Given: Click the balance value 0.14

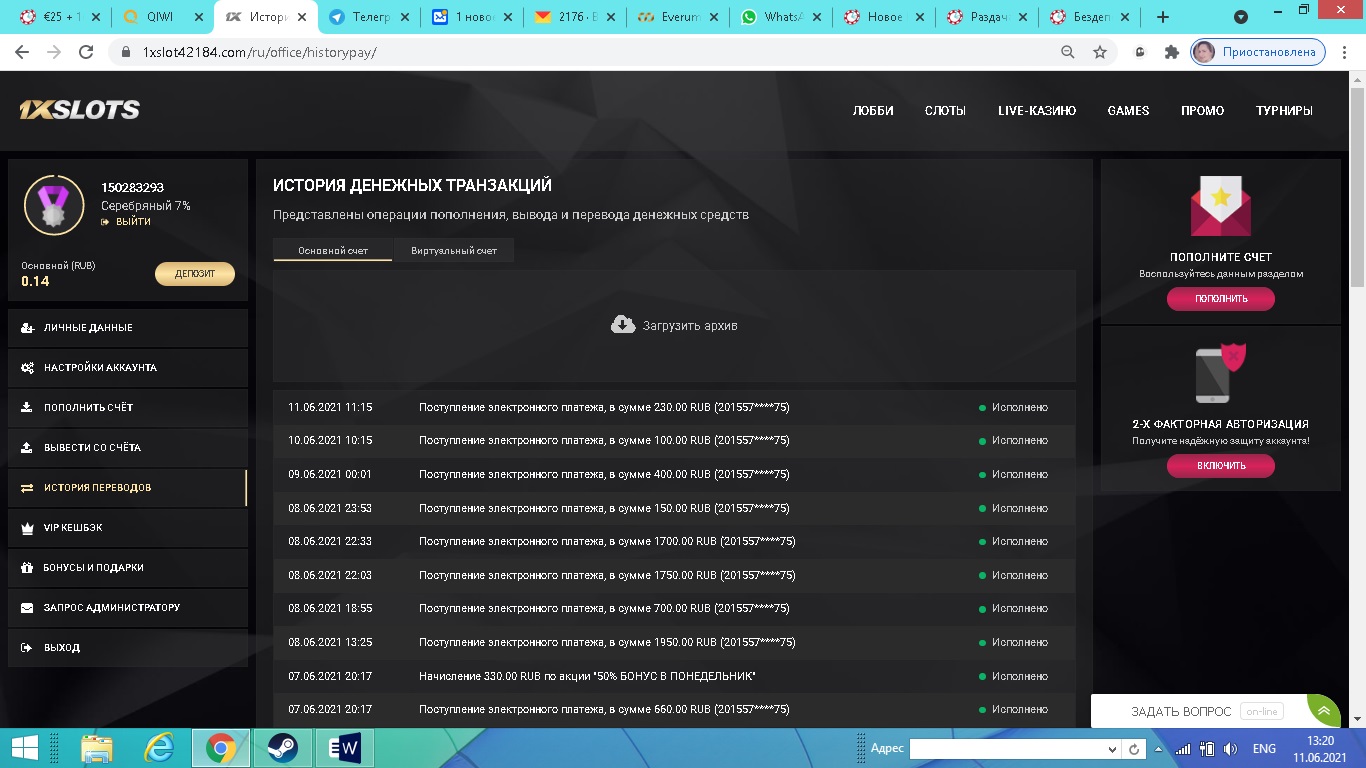Looking at the screenshot, I should pos(35,281).
